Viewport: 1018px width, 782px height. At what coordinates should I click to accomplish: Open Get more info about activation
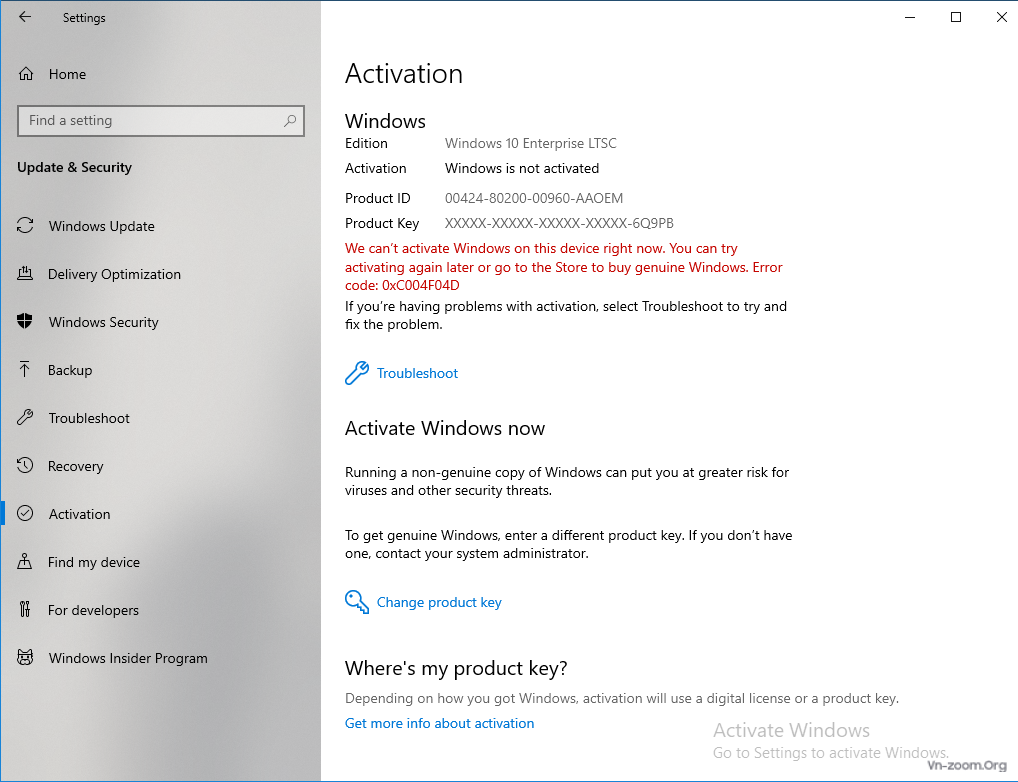(x=440, y=724)
